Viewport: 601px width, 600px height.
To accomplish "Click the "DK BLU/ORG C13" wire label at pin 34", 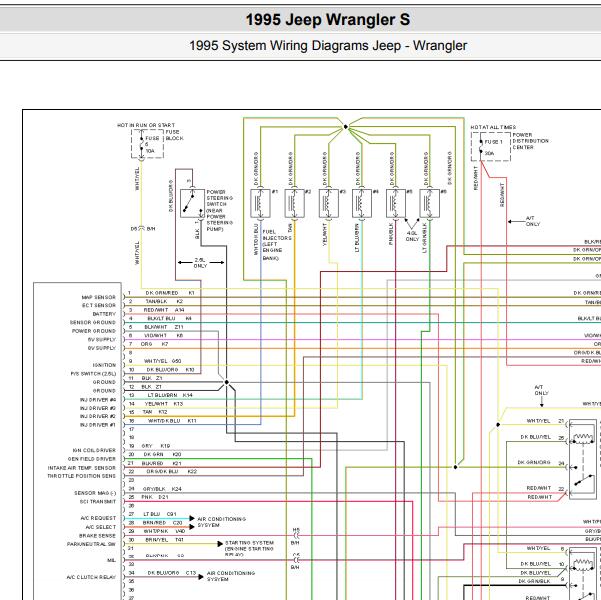I will 172,573.
